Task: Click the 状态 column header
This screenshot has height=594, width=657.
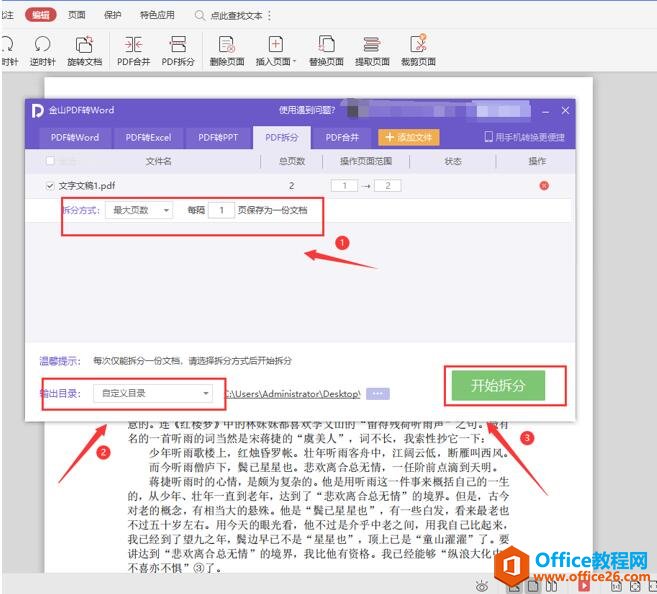Action: pos(453,161)
